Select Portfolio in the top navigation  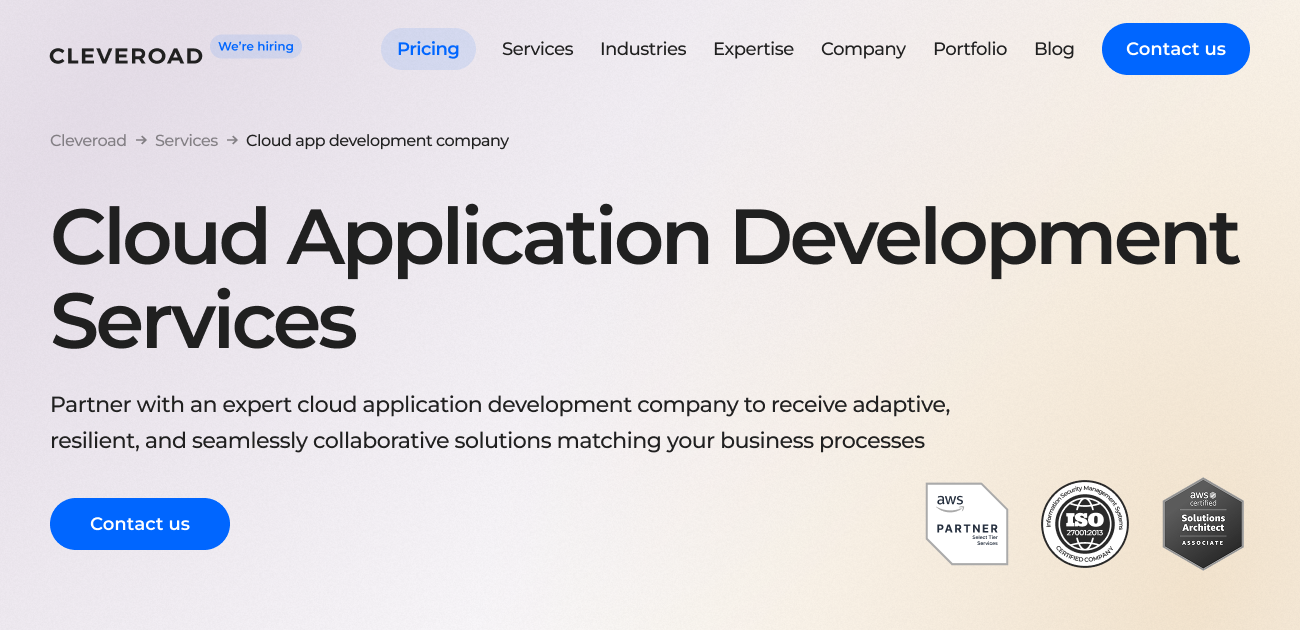point(969,49)
